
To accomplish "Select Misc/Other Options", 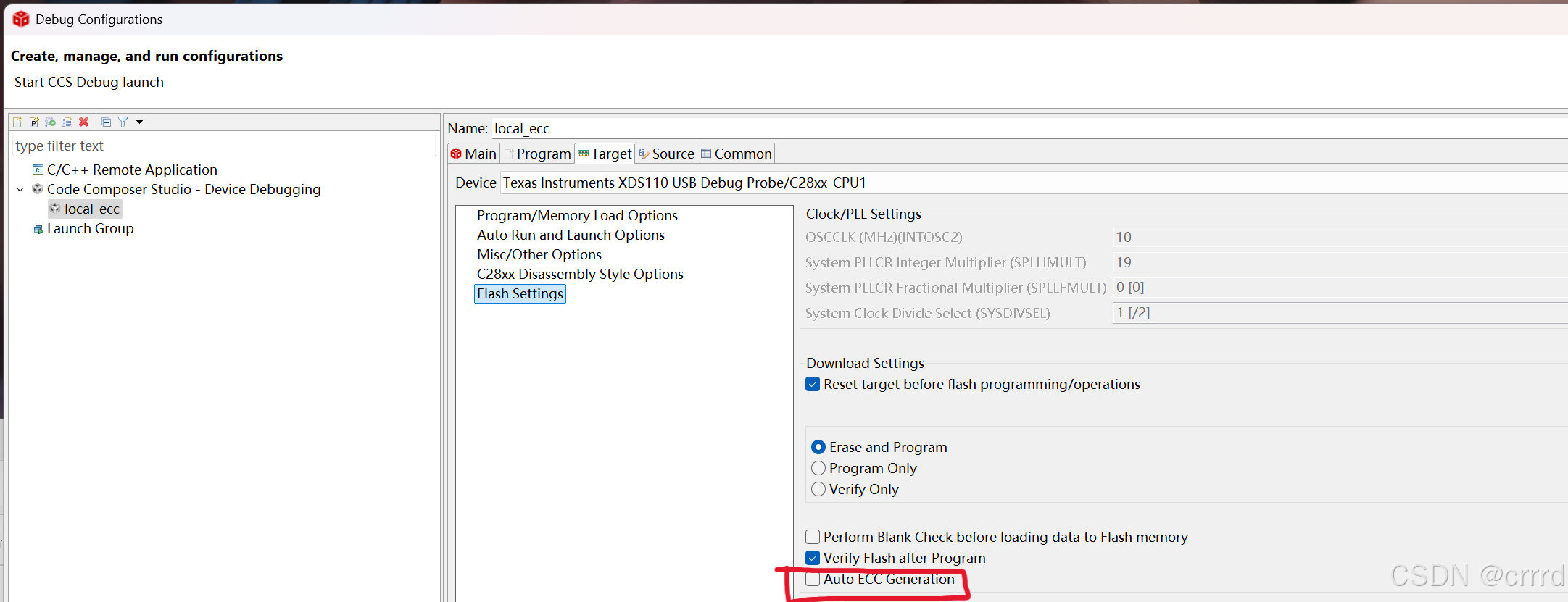I will tap(539, 254).
